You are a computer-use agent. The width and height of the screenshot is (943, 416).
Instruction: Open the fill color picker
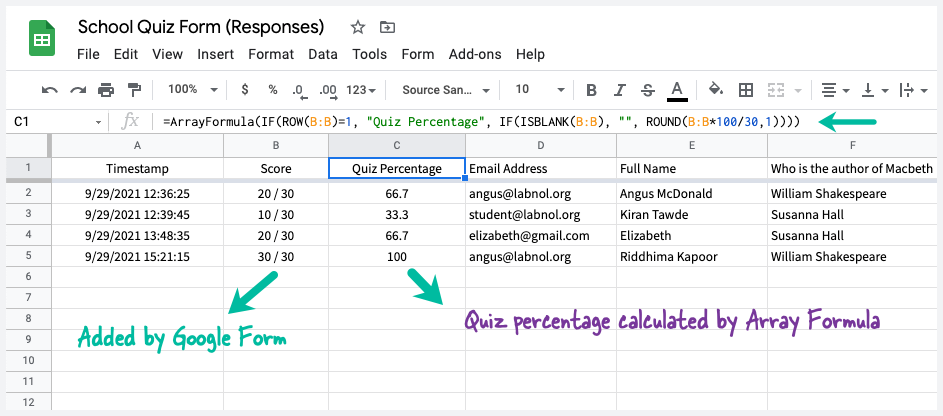click(x=716, y=90)
